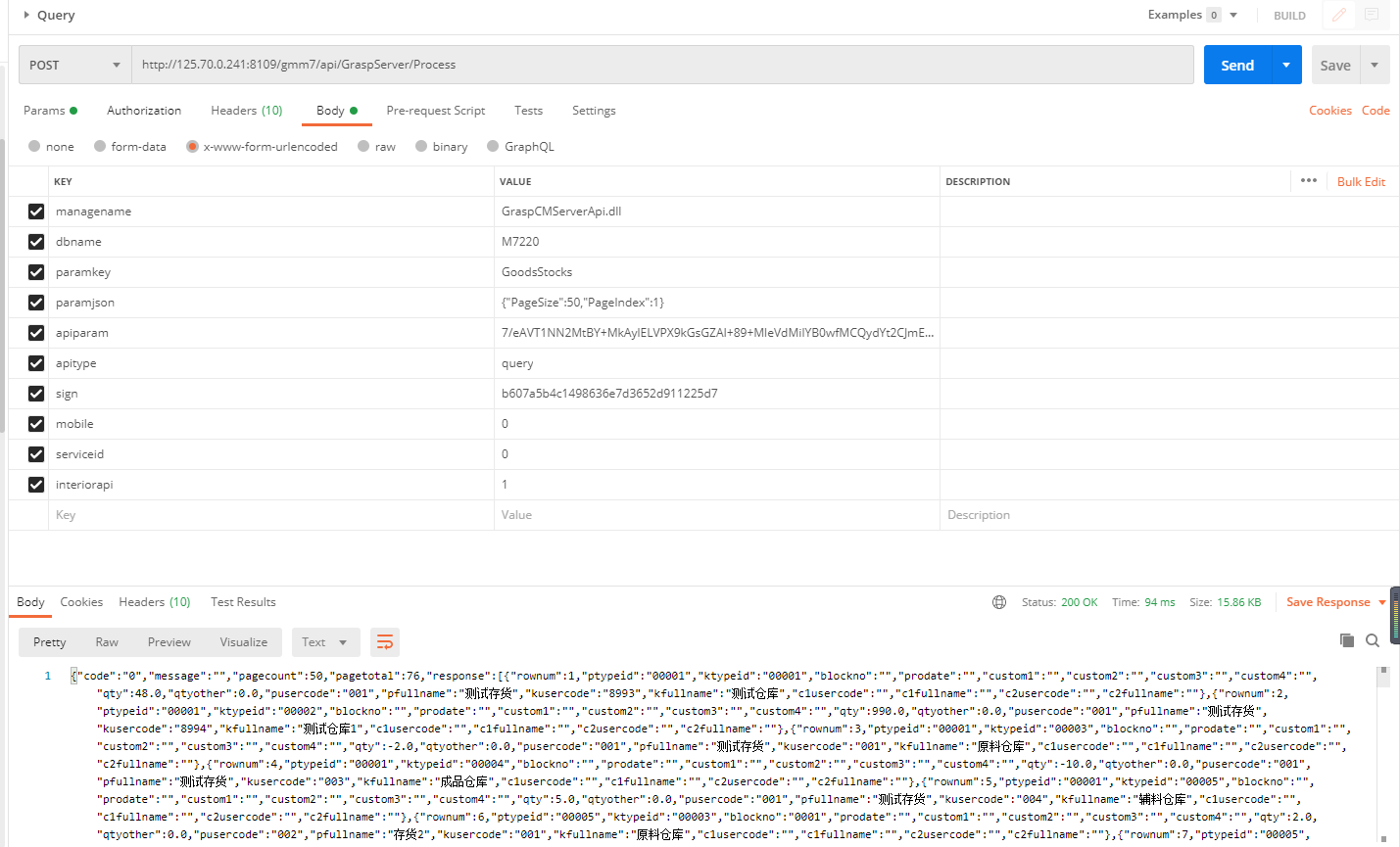Copy response body with the copy icon

click(1347, 640)
